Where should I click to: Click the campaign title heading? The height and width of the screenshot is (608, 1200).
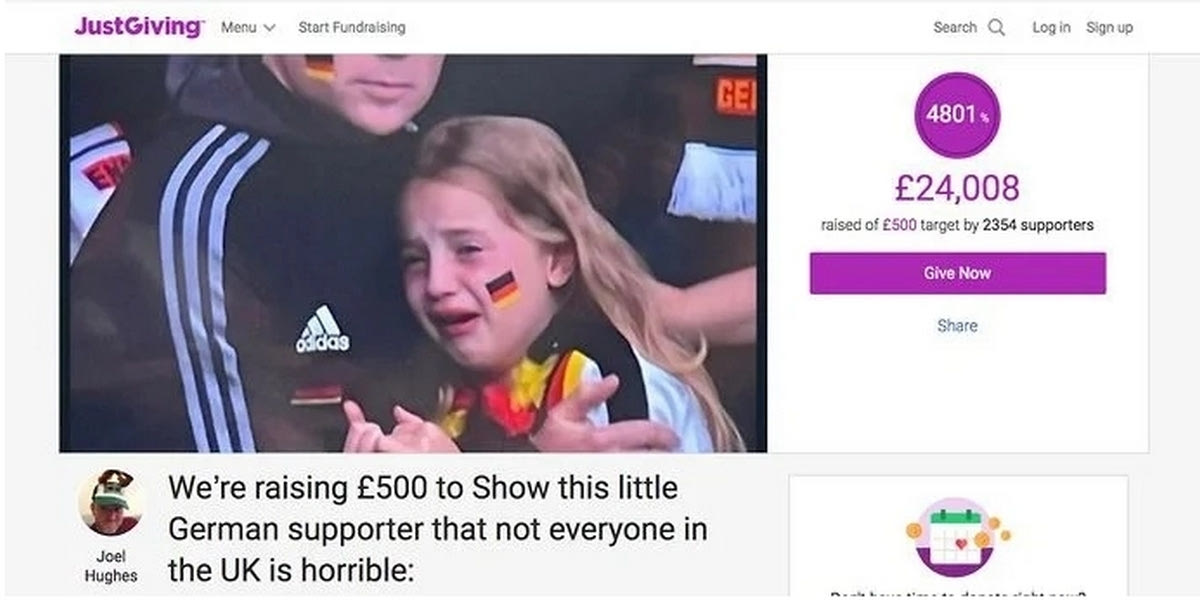coord(438,529)
